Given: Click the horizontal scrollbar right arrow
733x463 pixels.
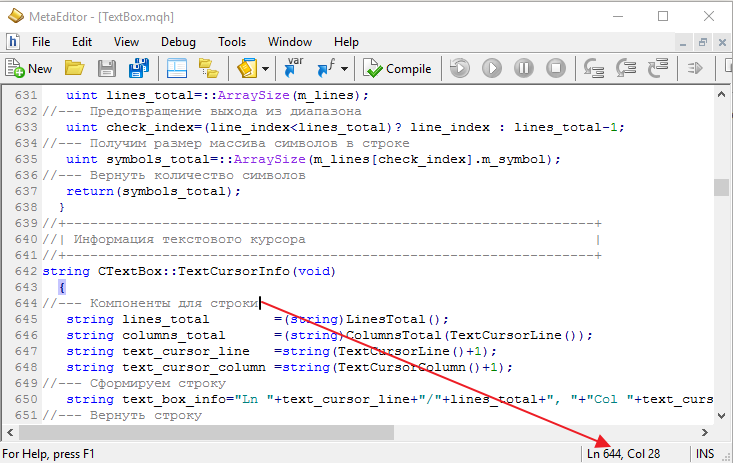Looking at the screenshot, I should click(705, 433).
